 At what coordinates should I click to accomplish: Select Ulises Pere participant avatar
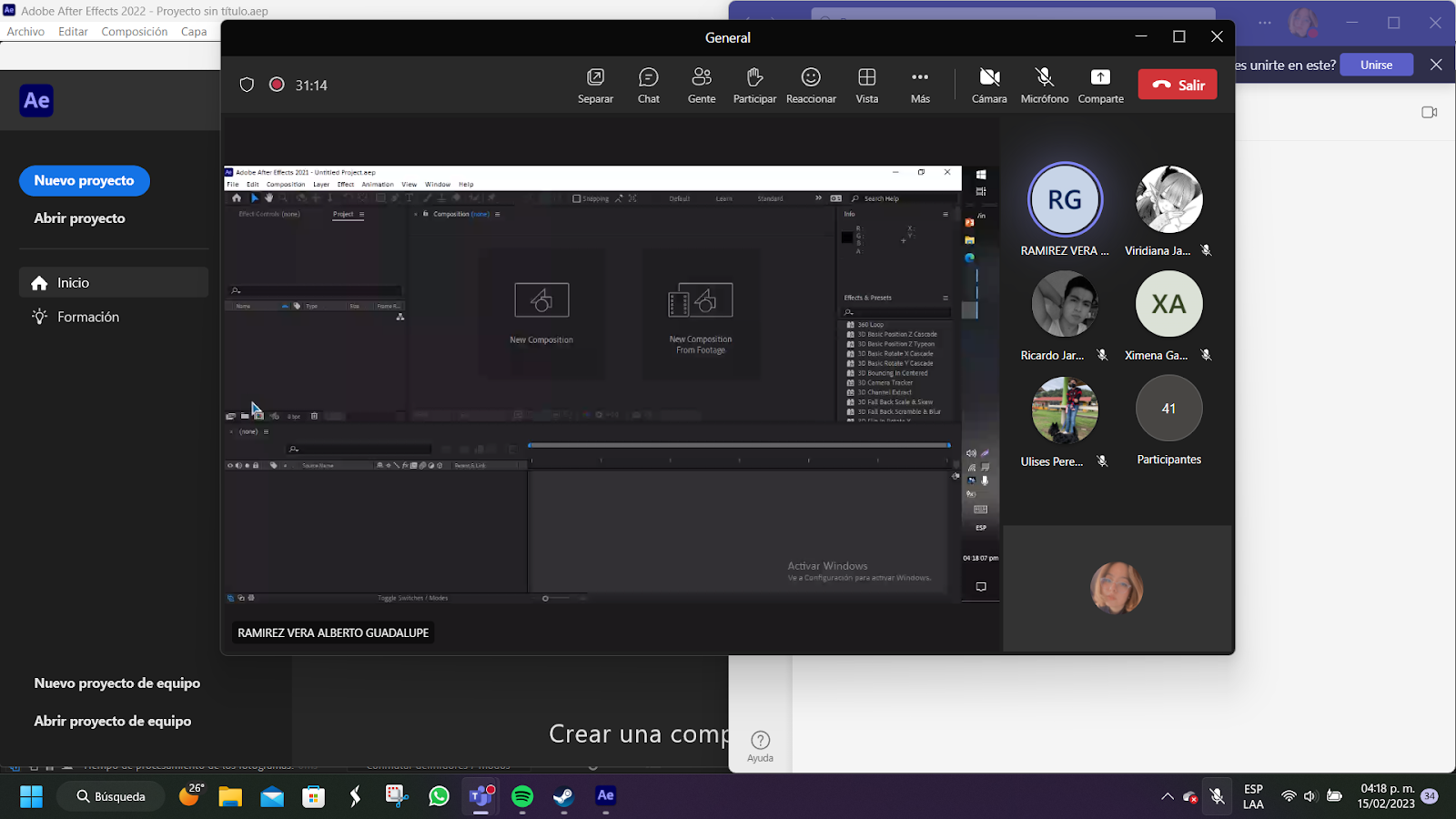(x=1065, y=409)
